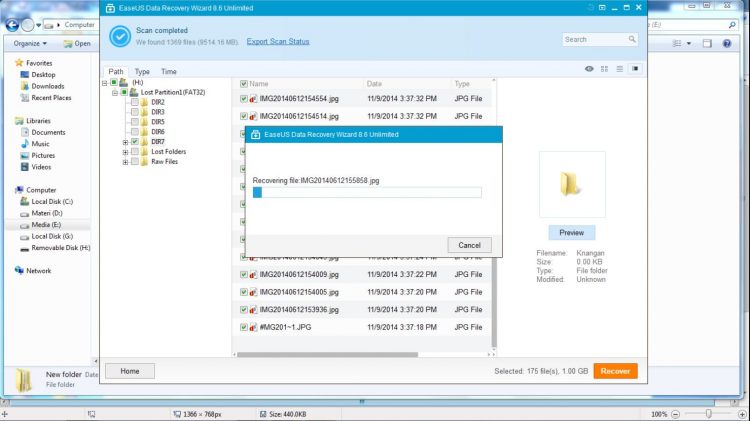Click the recovery progress bar
The width and height of the screenshot is (750, 421).
click(x=367, y=192)
